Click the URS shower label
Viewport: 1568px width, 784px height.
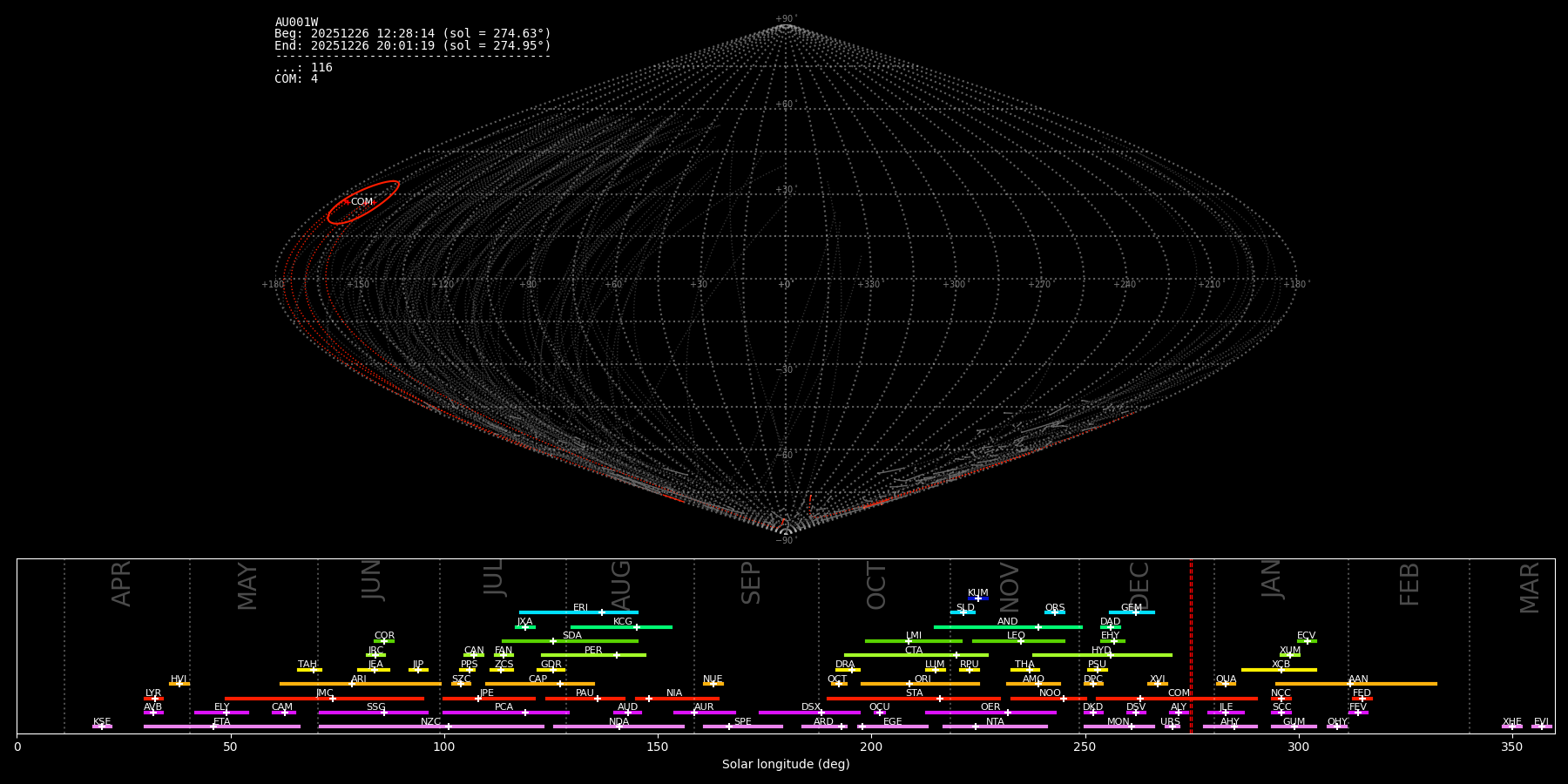(x=1170, y=722)
